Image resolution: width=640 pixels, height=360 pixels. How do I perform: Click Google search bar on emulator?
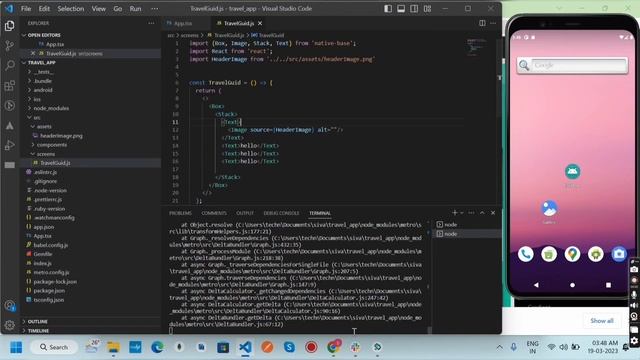(572, 65)
